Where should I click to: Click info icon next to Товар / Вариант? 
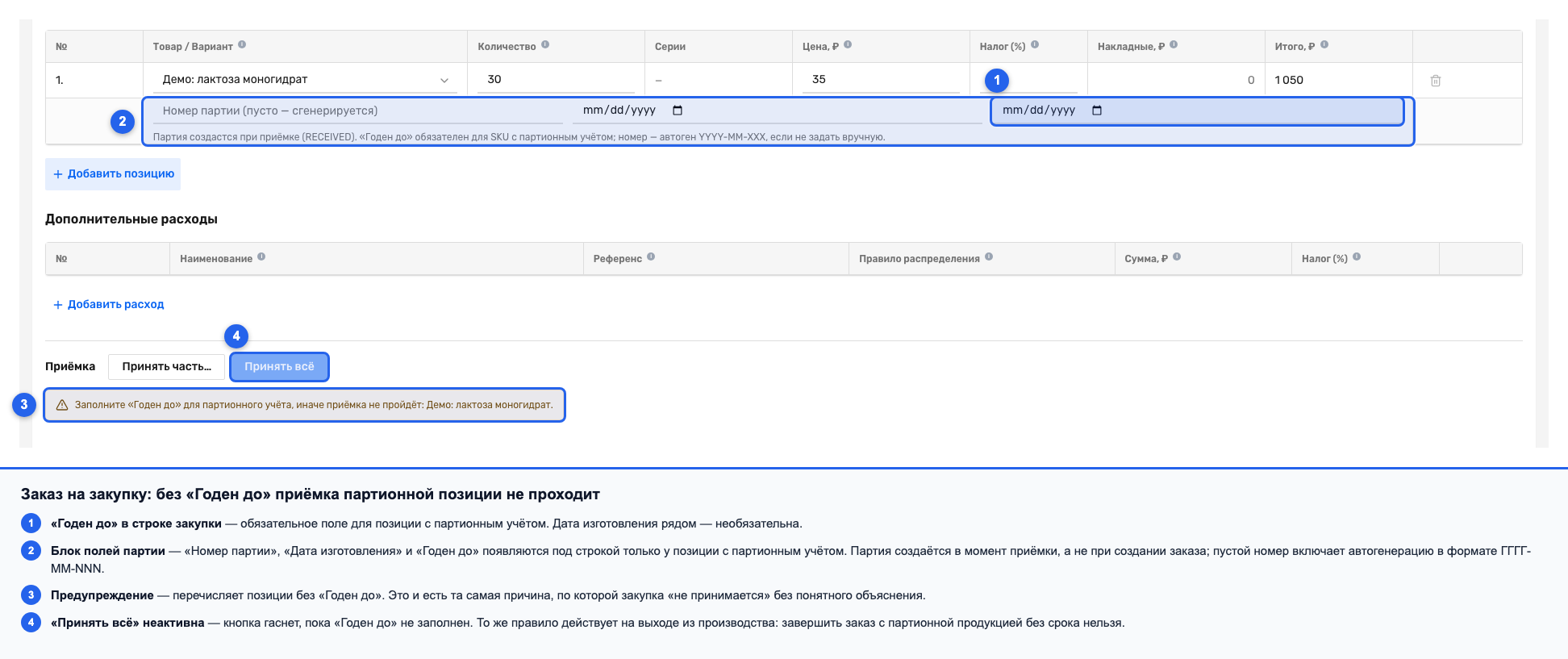[242, 45]
